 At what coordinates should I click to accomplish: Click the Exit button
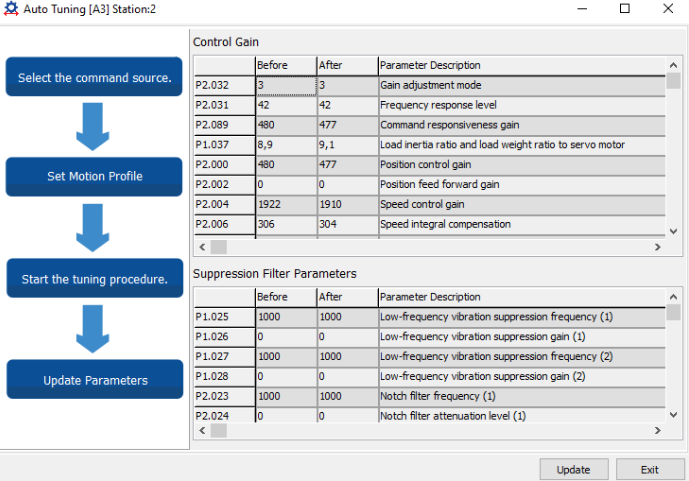649,469
